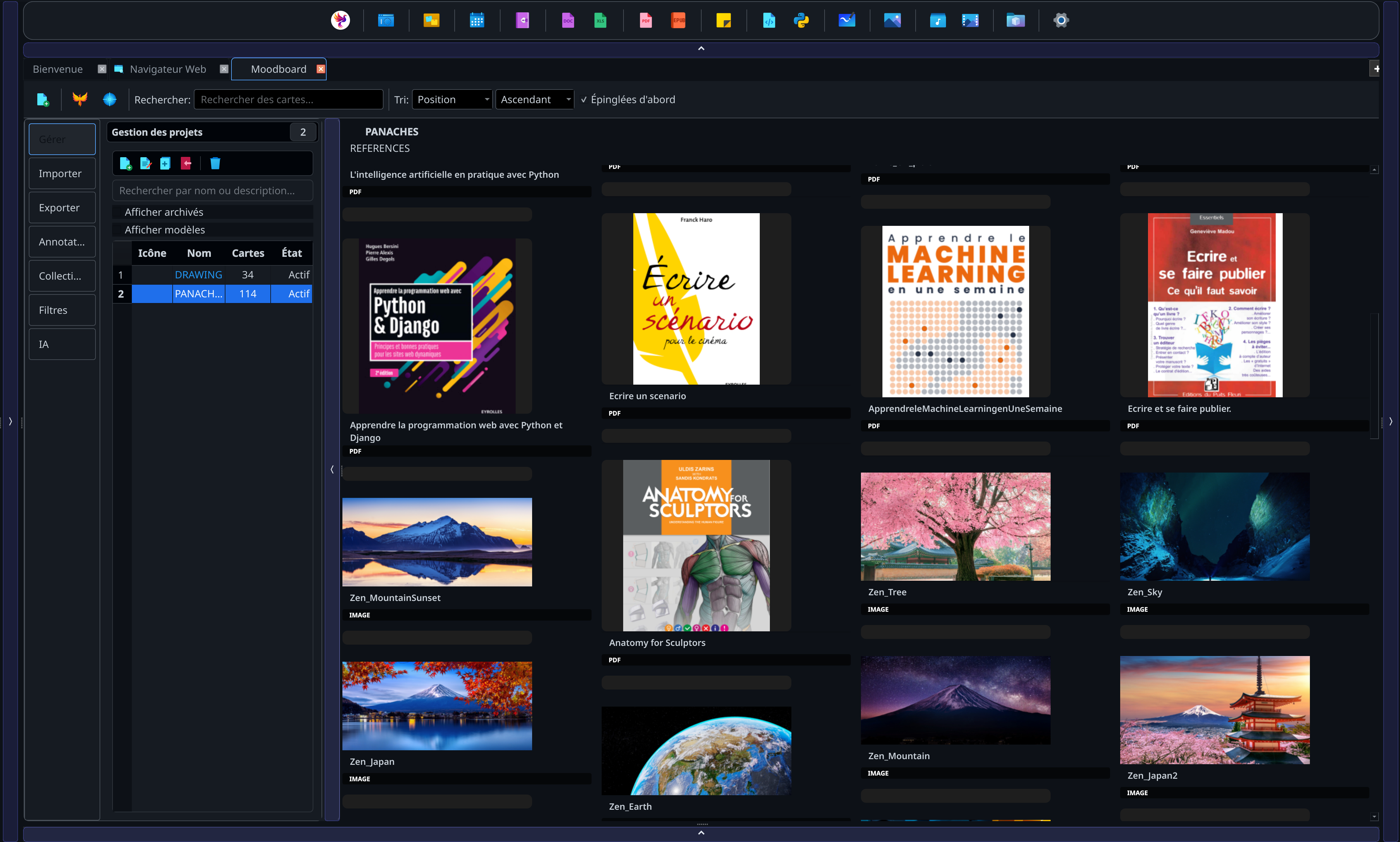Image resolution: width=1400 pixels, height=842 pixels.
Task: Click the scroll-down arrow of cards scrollbar
Action: [x=1374, y=816]
